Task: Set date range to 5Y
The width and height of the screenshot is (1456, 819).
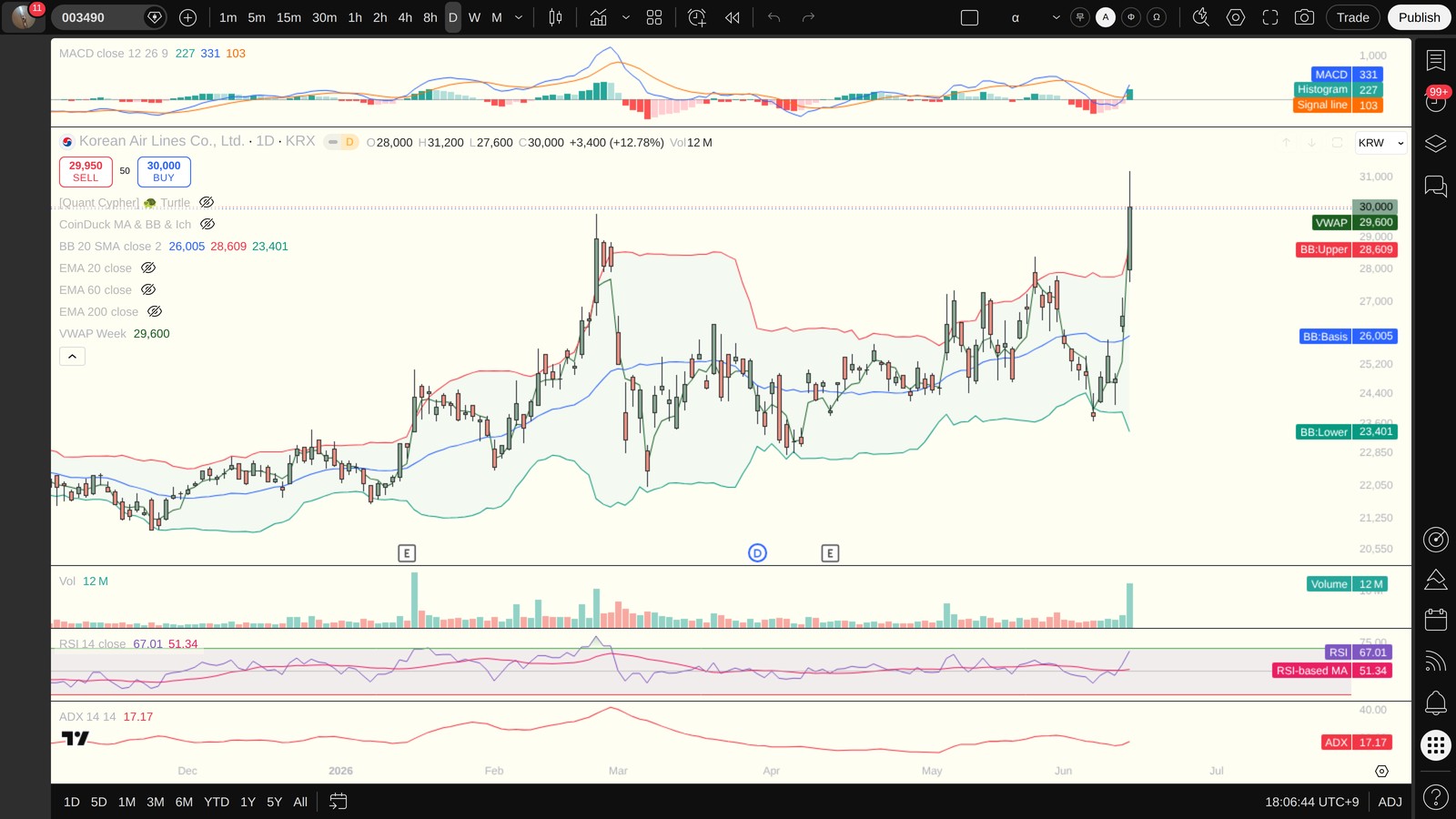Action: pos(274,802)
